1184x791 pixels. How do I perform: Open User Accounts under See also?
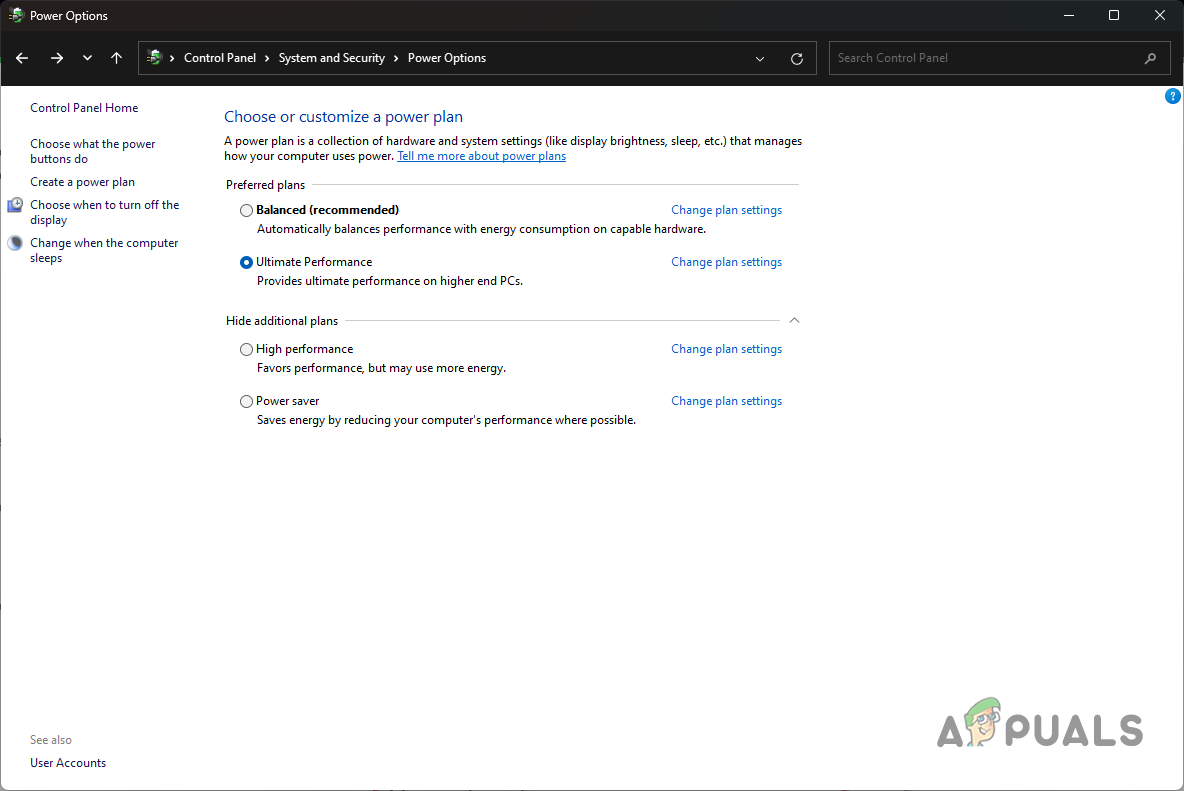point(68,763)
